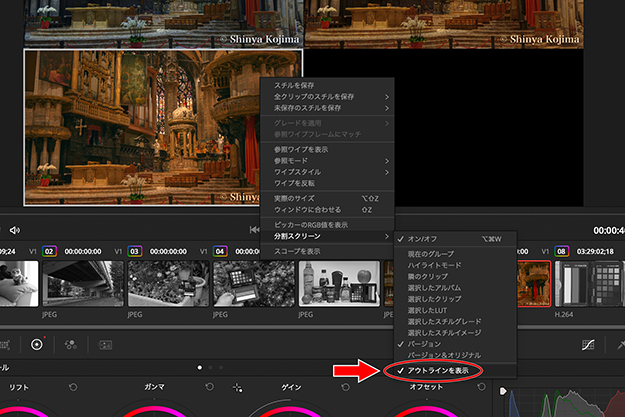Click the white point picker crosshair icon

(x=237, y=387)
